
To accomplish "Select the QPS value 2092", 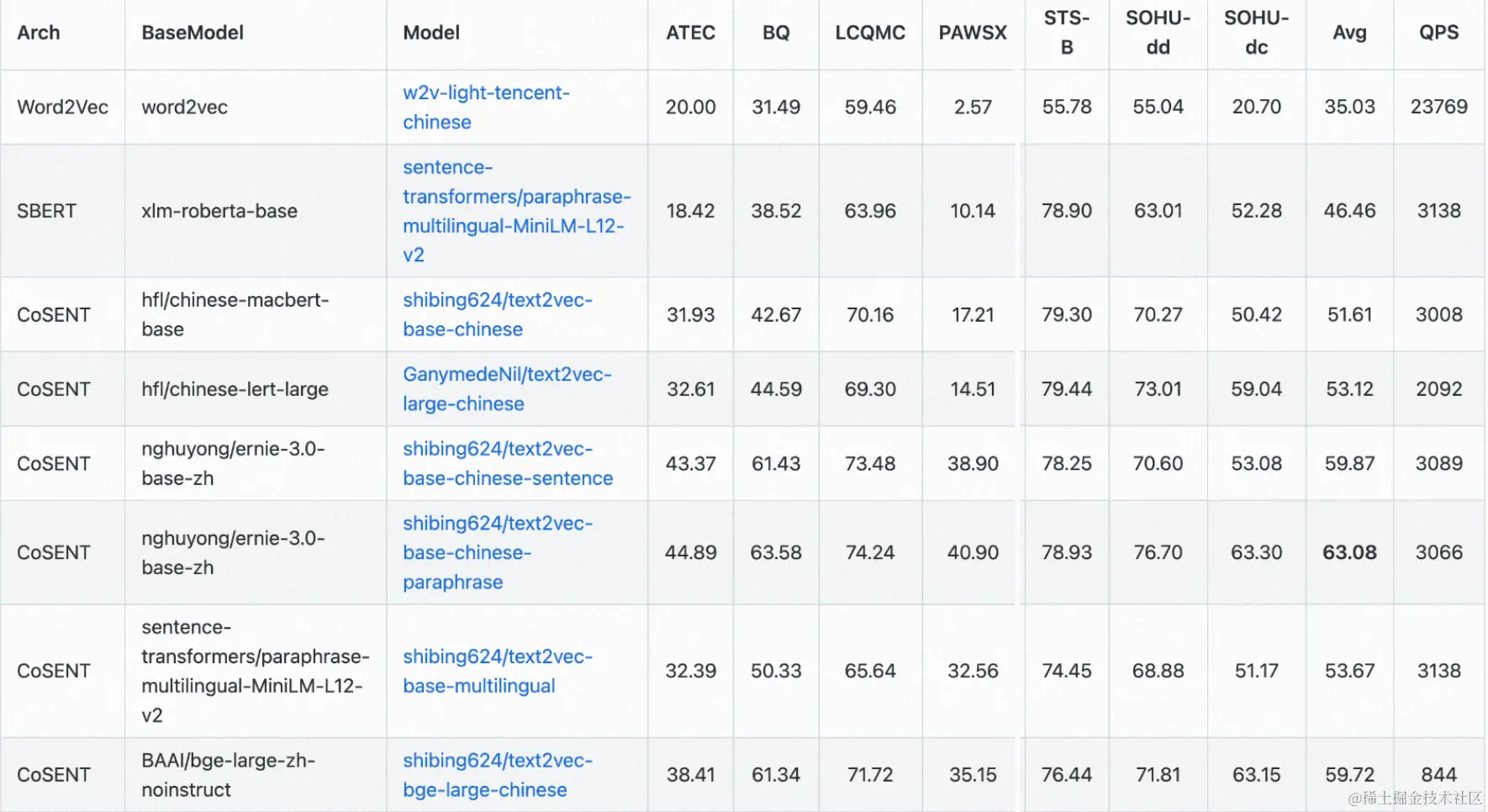I will point(1439,389).
